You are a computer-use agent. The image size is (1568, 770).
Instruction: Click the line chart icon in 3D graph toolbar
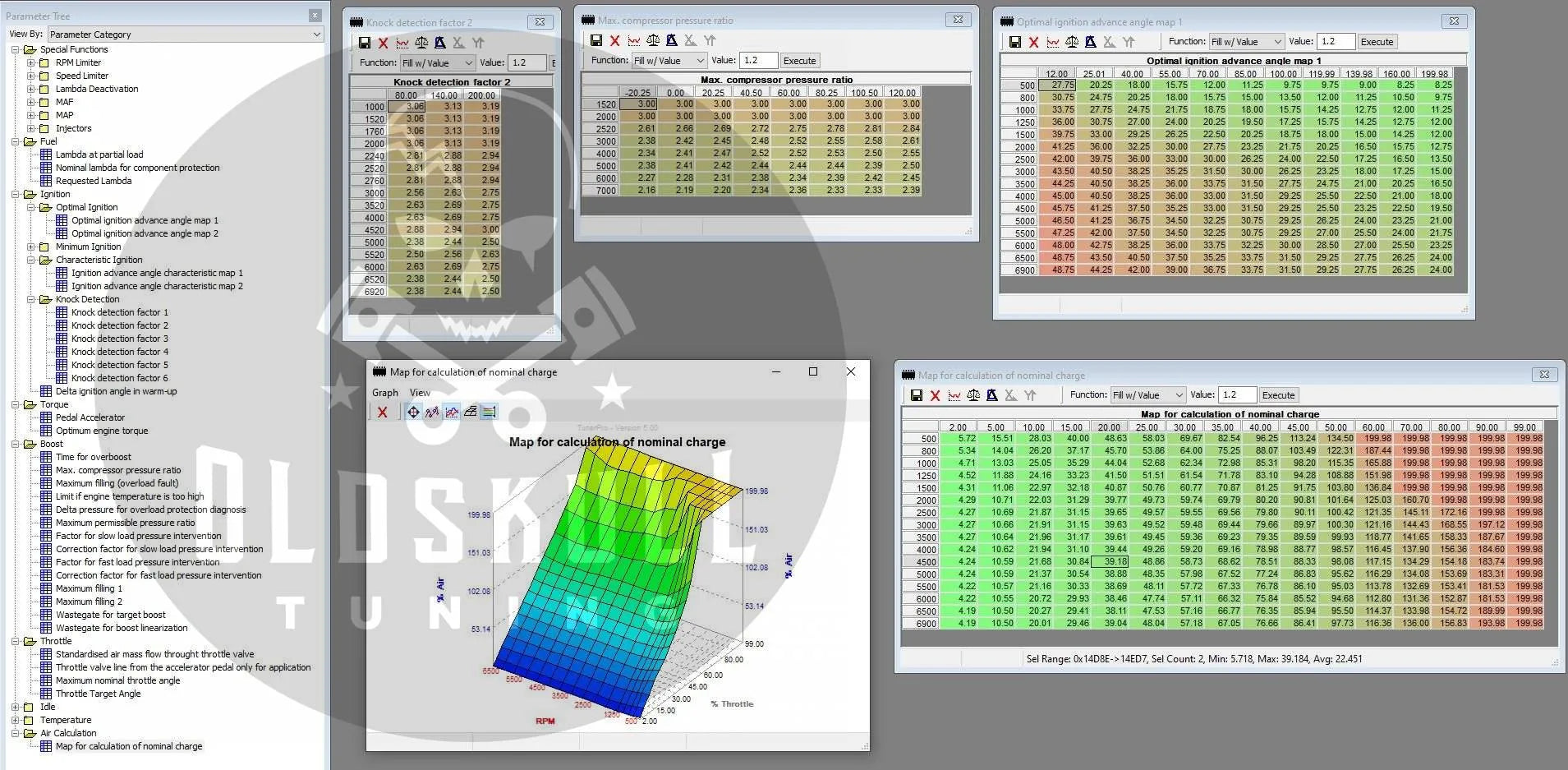[451, 412]
